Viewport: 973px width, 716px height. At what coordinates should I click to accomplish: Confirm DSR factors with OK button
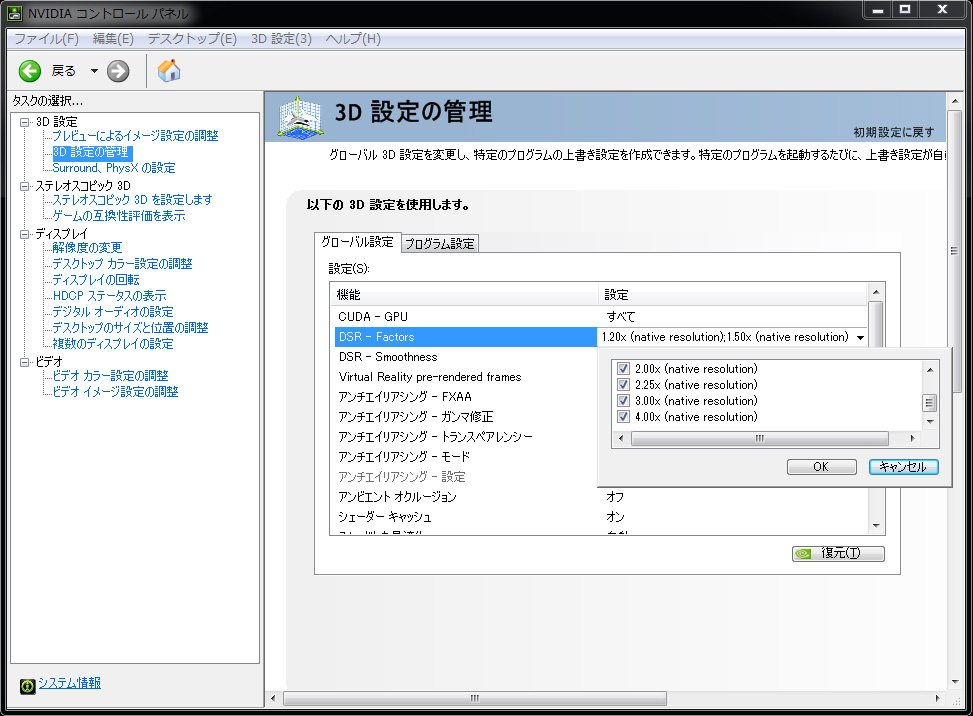coord(822,467)
